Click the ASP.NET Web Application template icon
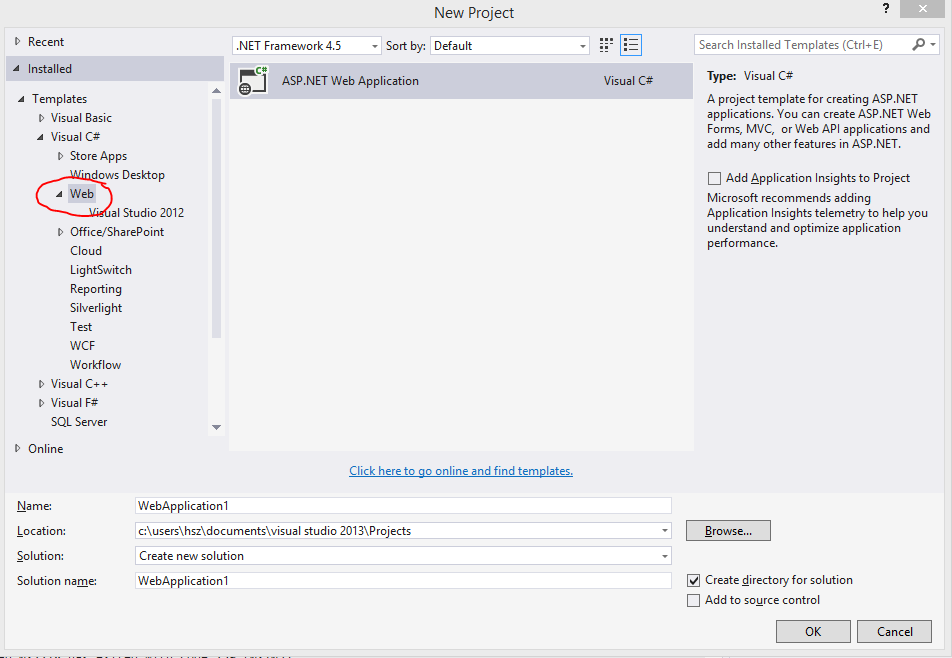Screen dimensions: 952x658 pos(253,81)
